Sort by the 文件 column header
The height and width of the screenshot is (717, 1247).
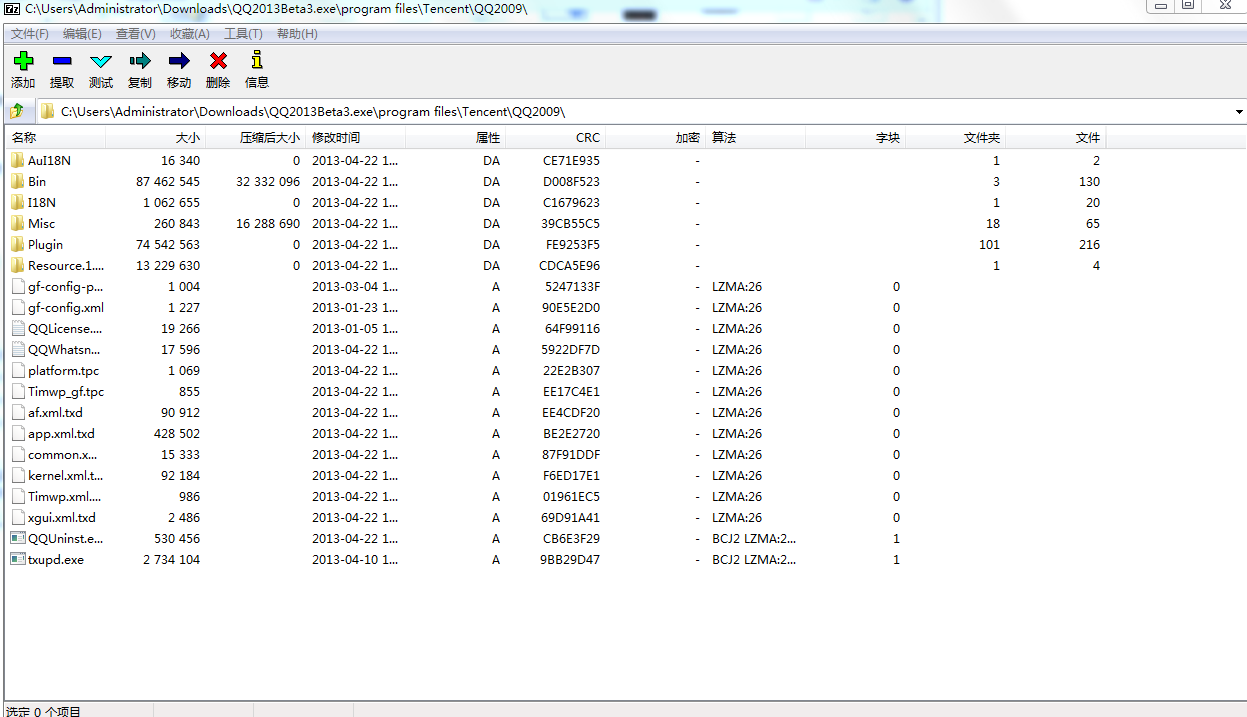[x=1055, y=138]
